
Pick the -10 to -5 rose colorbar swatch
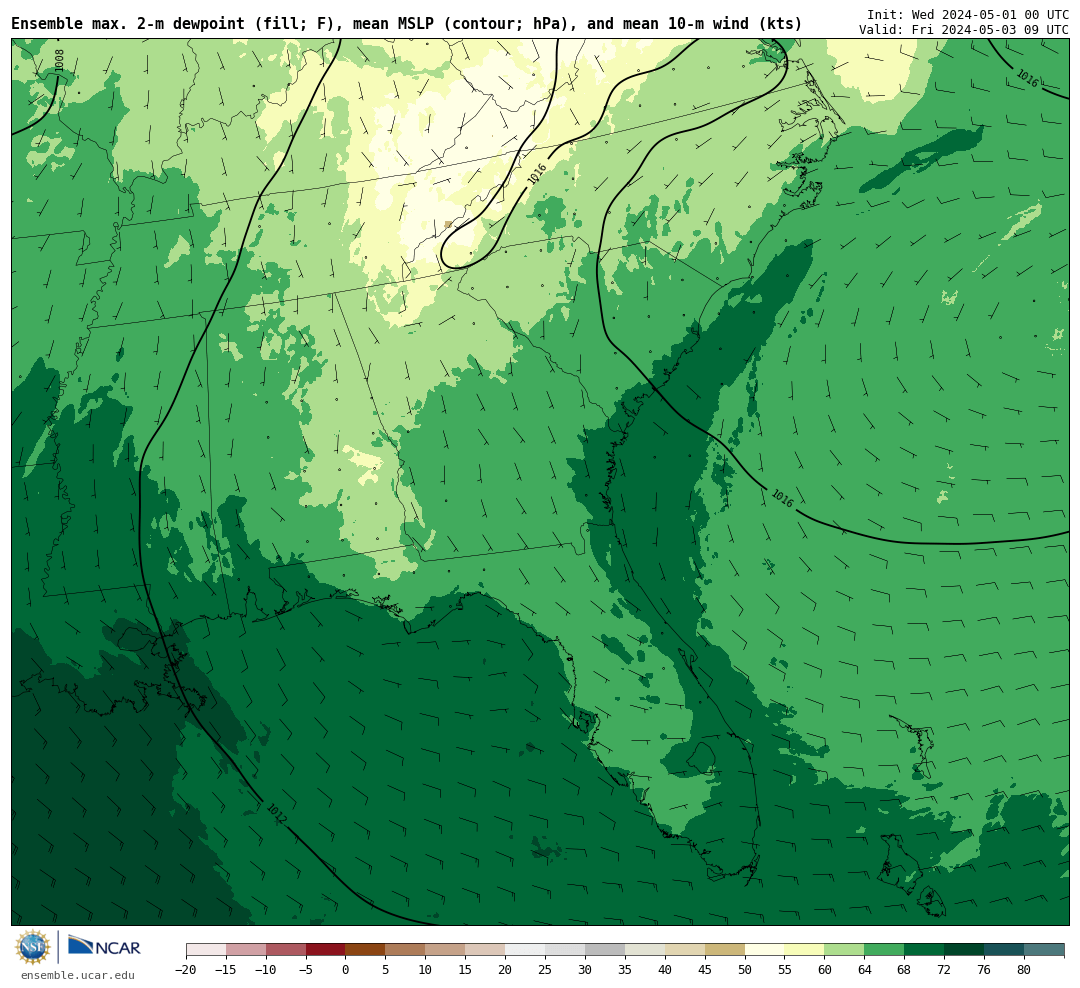pyautogui.click(x=286, y=950)
